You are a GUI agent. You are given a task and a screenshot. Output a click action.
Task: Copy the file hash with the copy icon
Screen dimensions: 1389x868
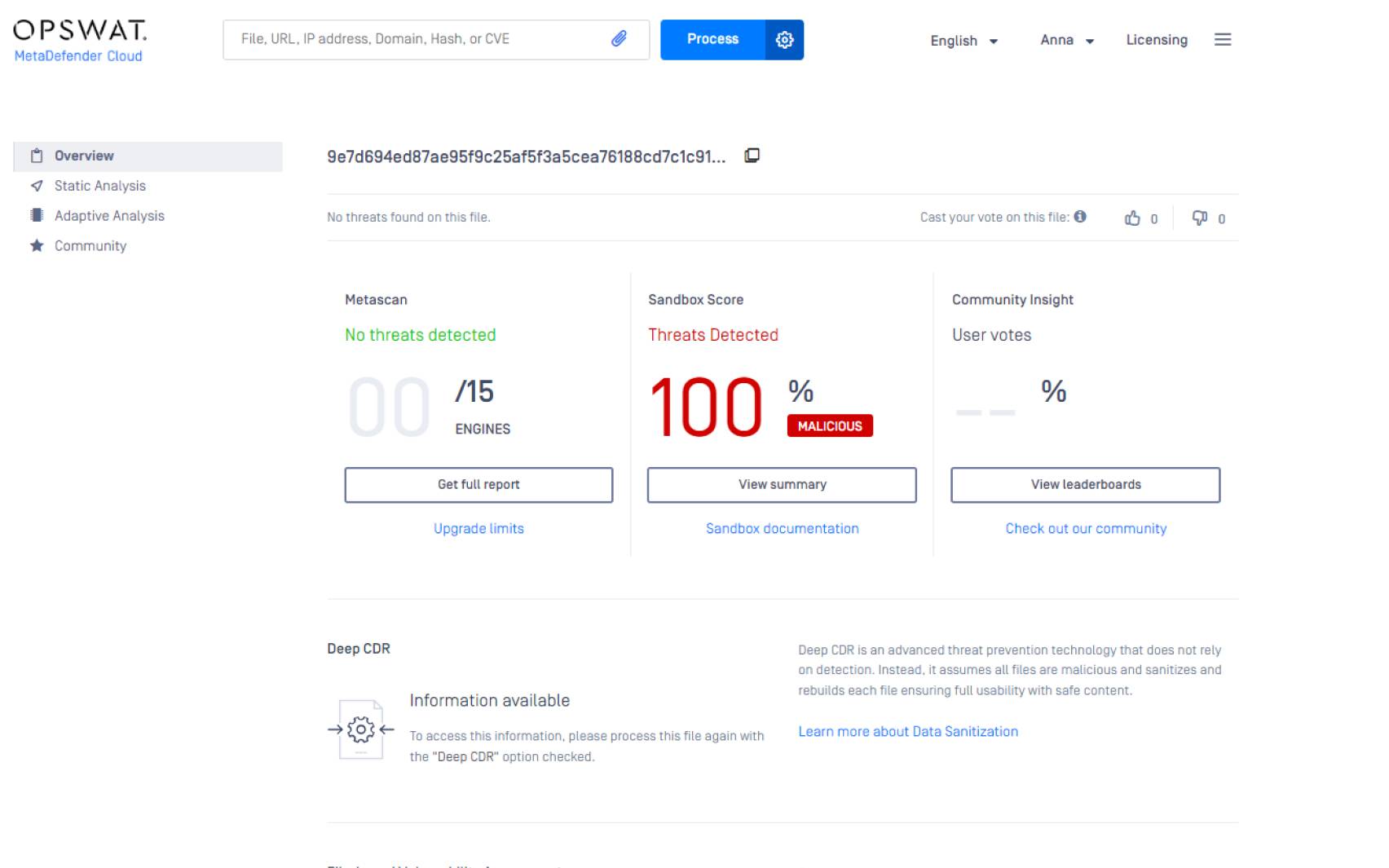(752, 155)
